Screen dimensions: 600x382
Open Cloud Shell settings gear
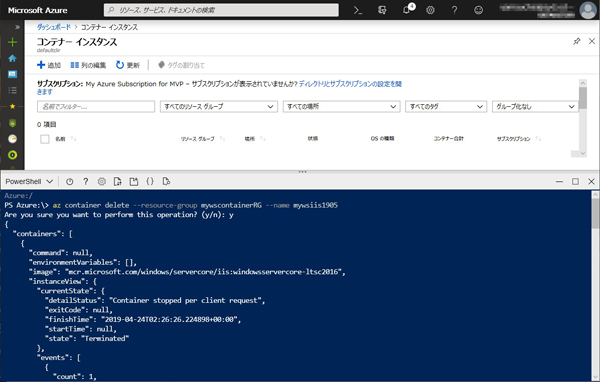coord(102,181)
